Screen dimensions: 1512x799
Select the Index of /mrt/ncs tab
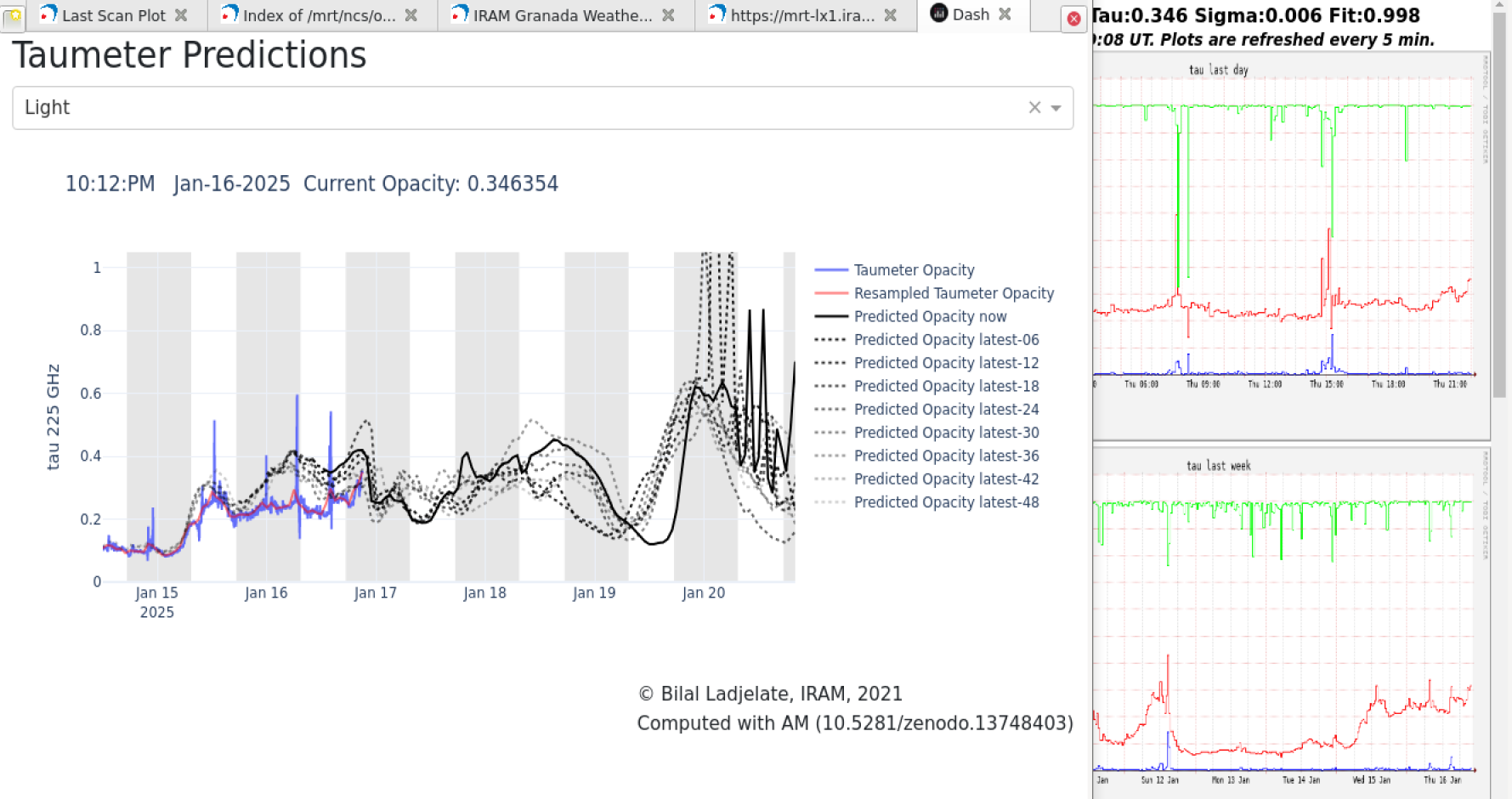coord(319,15)
